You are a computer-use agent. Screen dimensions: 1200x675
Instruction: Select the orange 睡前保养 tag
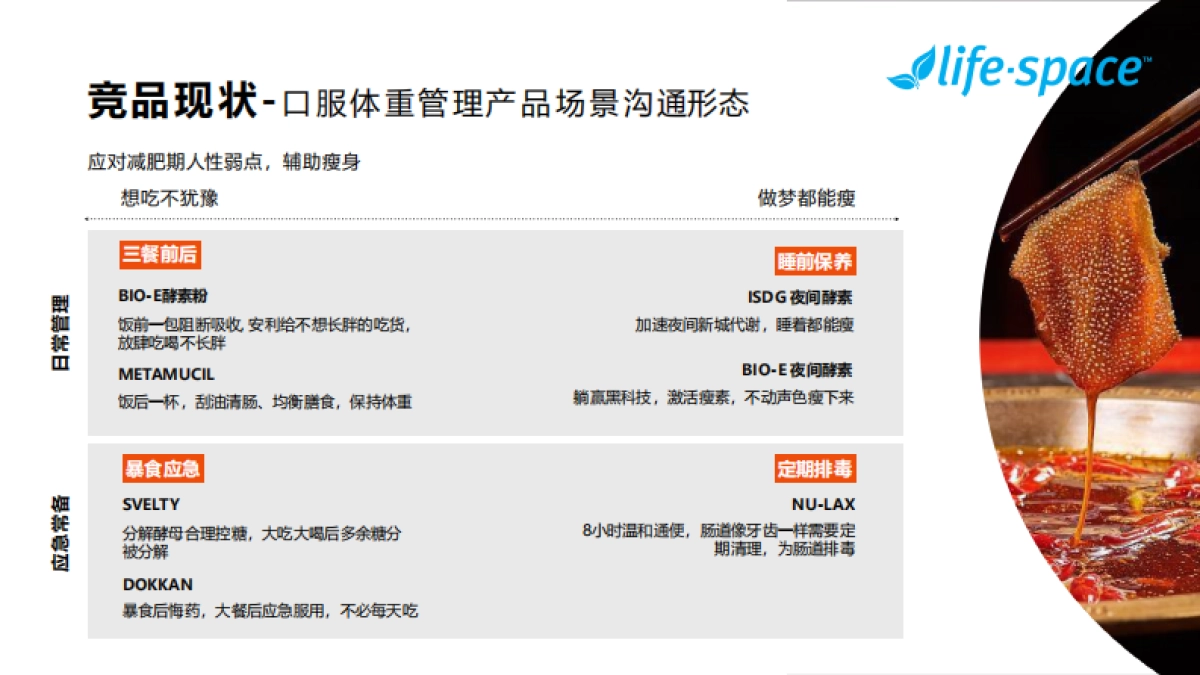[815, 261]
